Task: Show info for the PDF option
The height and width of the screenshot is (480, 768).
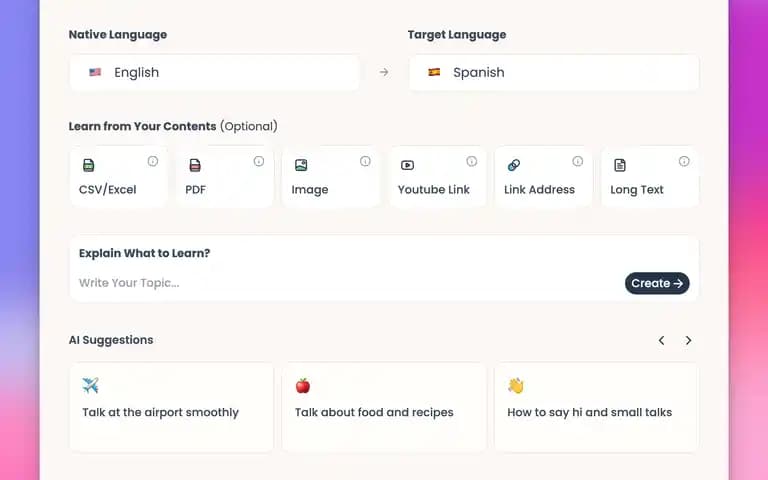Action: coord(259,161)
